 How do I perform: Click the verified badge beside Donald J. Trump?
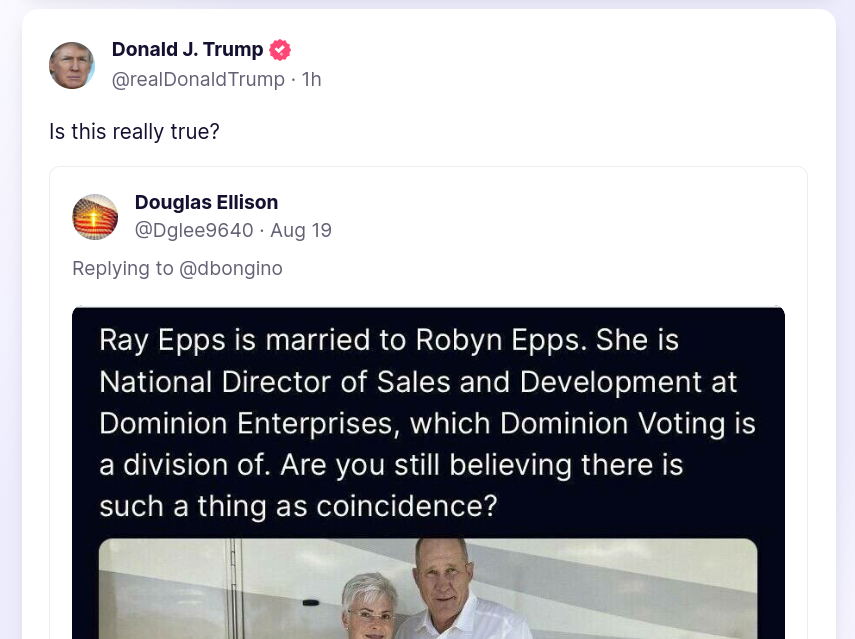coord(280,50)
